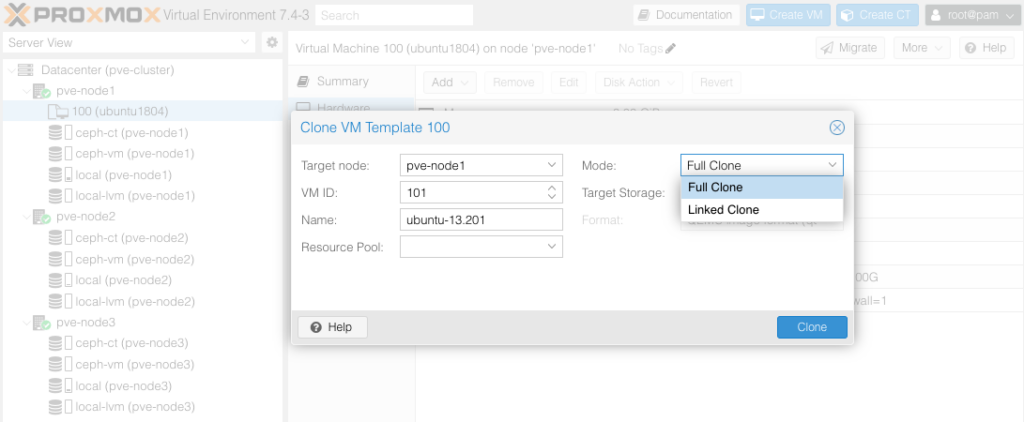Select ceph-ct (pve-node3) storage icon
The height and width of the screenshot is (422, 1024).
[60, 343]
